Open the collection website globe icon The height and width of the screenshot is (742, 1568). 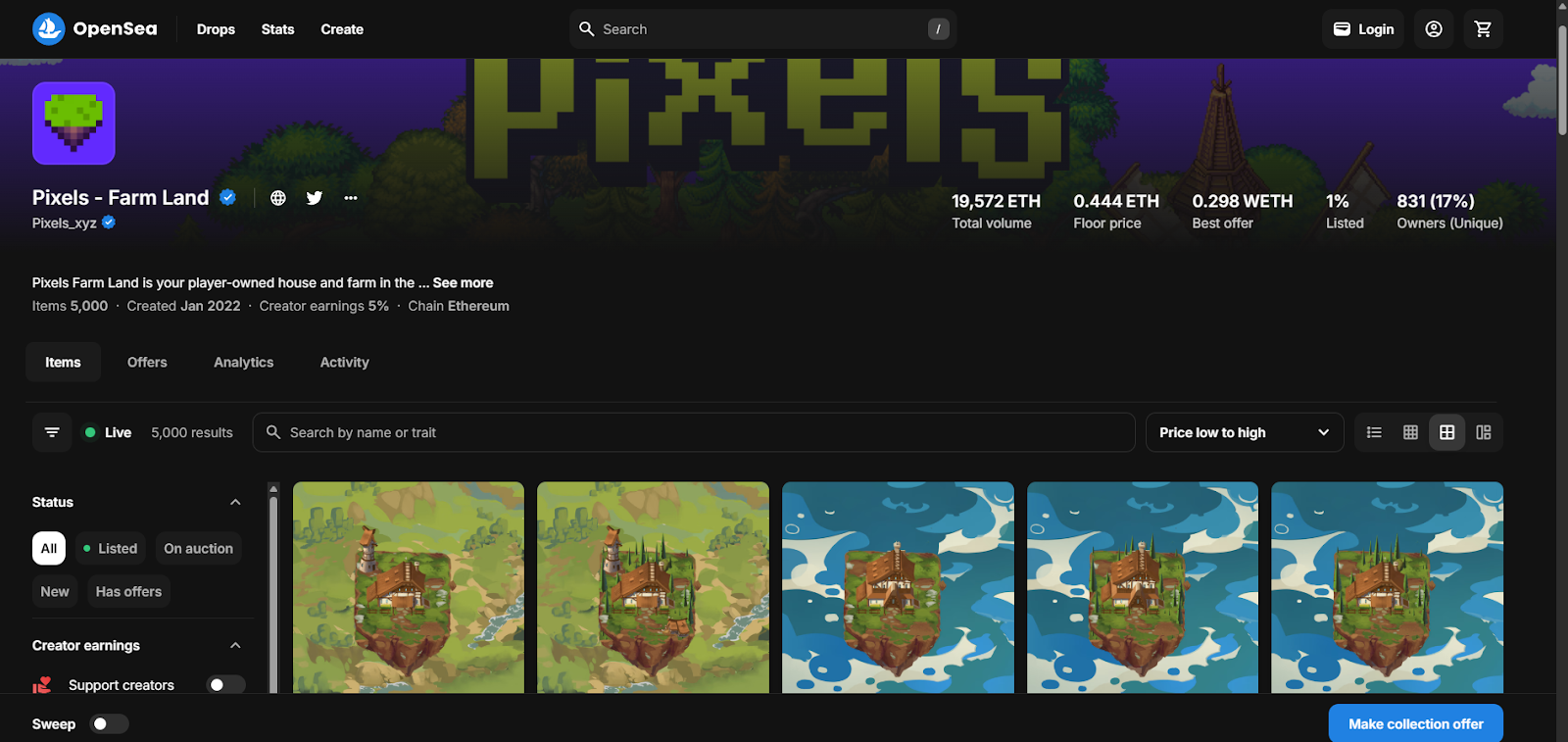point(278,198)
